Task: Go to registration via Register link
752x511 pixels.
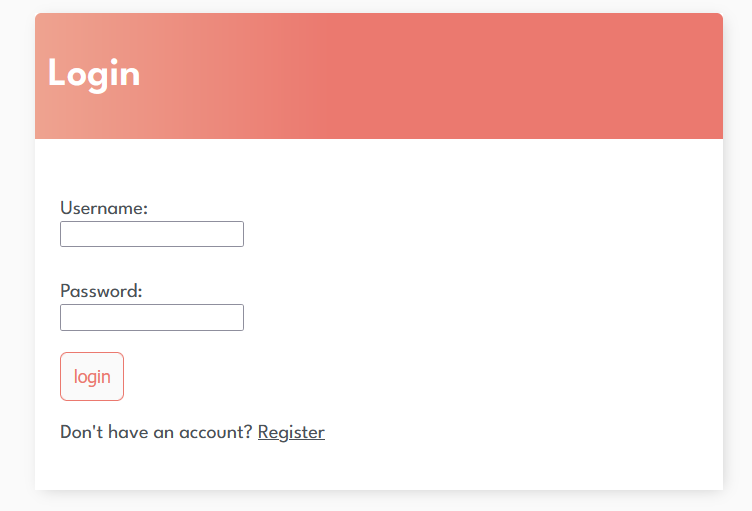Action: [291, 432]
